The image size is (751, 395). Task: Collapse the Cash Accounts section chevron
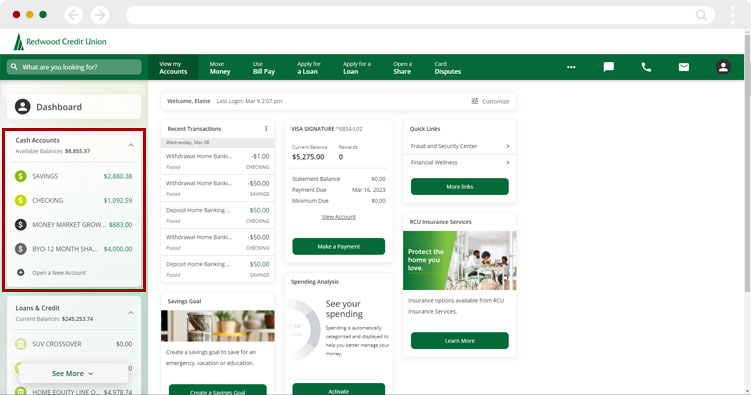[131, 145]
